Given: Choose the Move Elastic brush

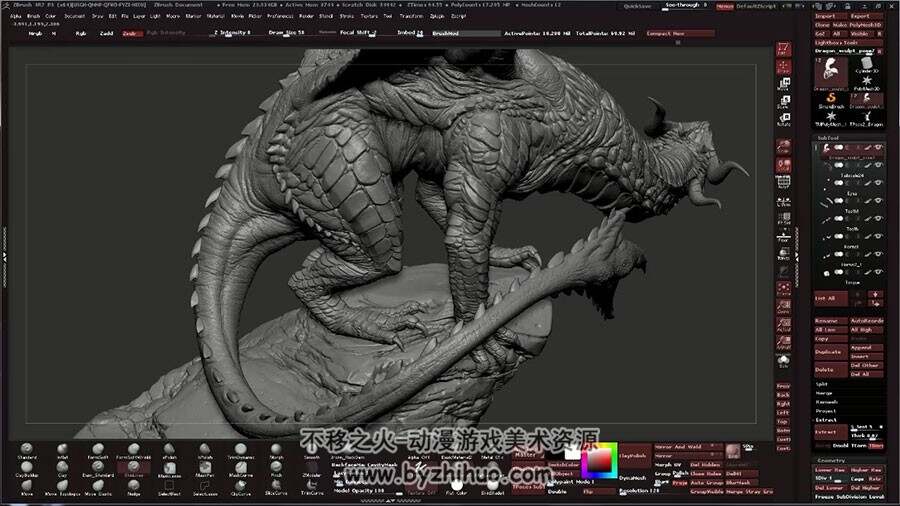Looking at the screenshot, I should pos(98,488).
